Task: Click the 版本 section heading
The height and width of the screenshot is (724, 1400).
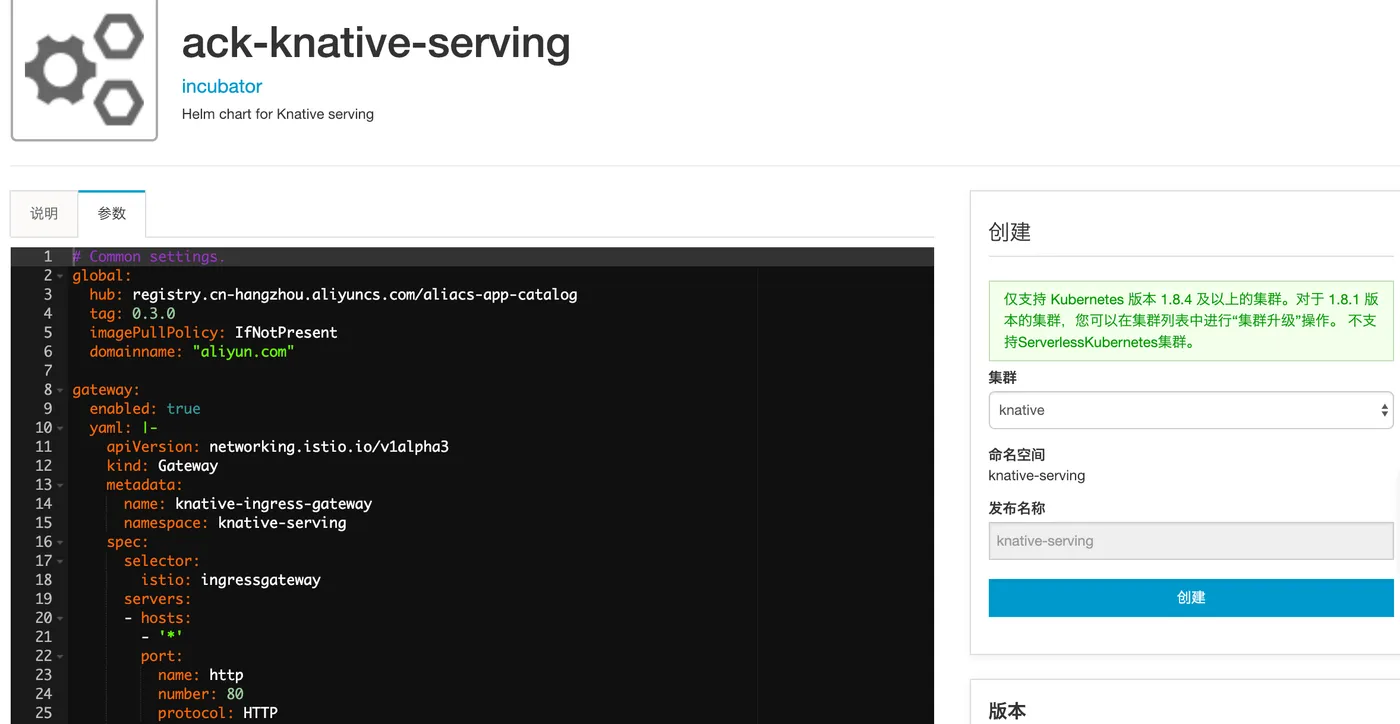Action: coord(1007,711)
